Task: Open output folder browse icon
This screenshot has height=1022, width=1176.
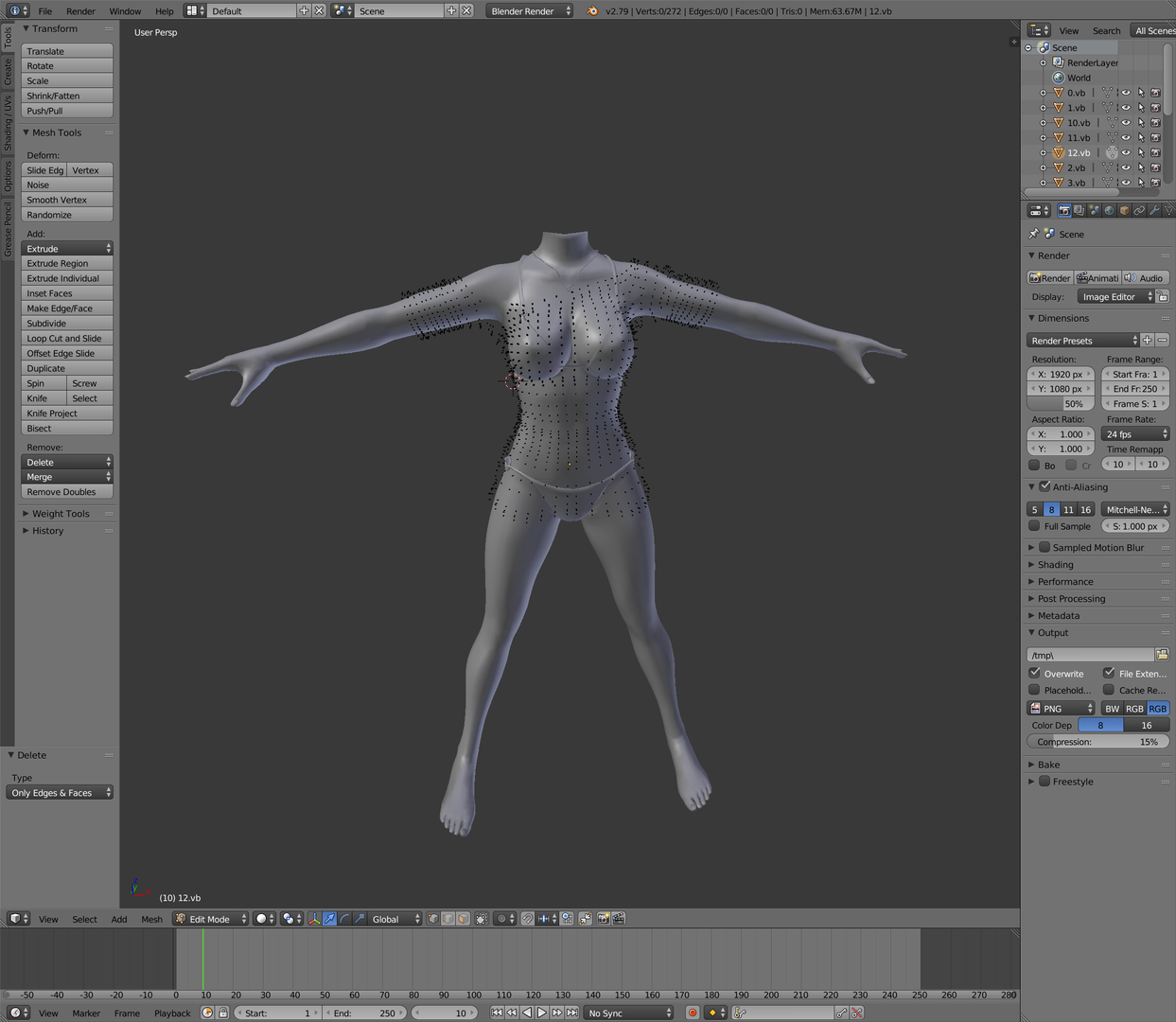Action: (1162, 655)
